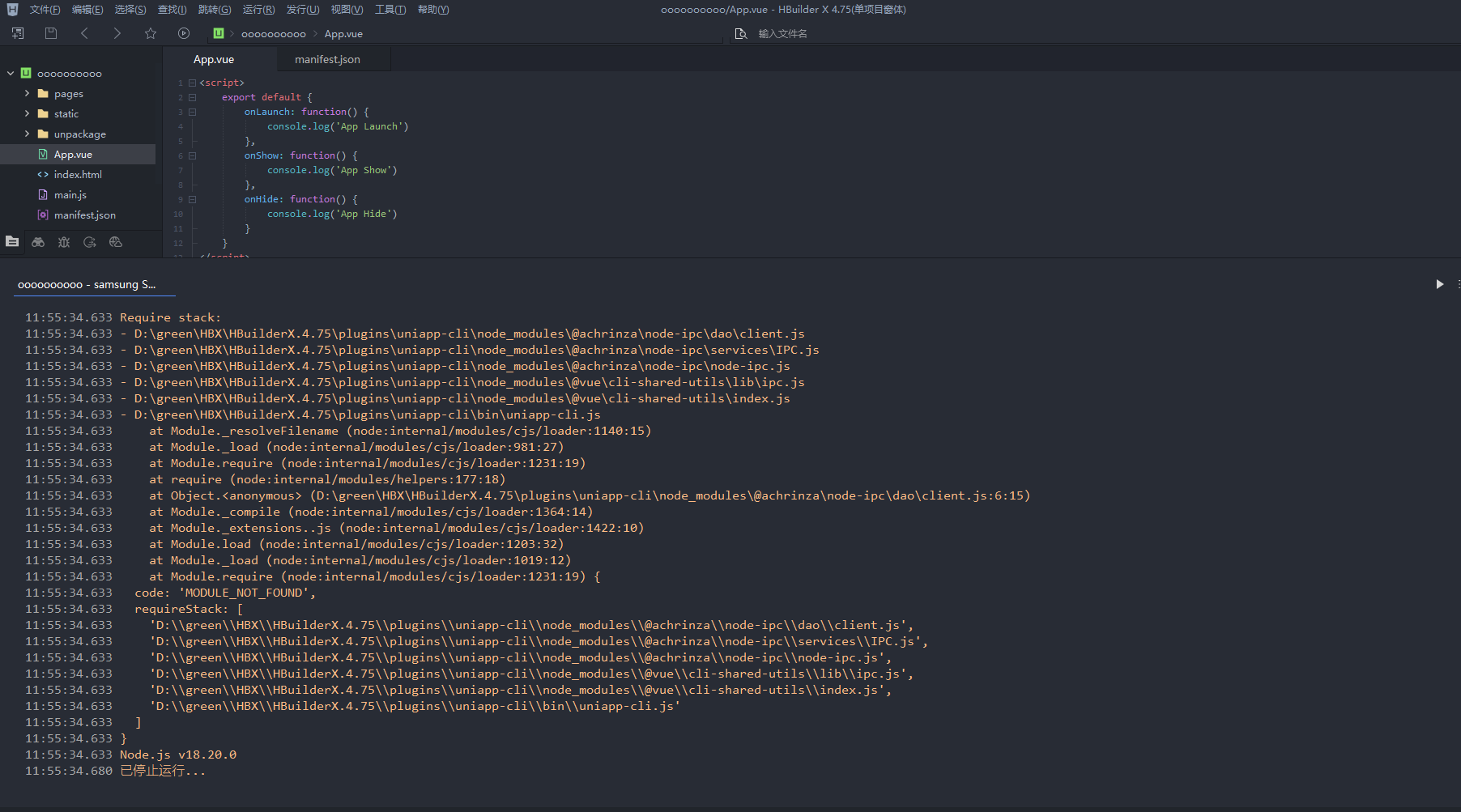
Task: Open the 工具(T) menu
Action: 390,10
